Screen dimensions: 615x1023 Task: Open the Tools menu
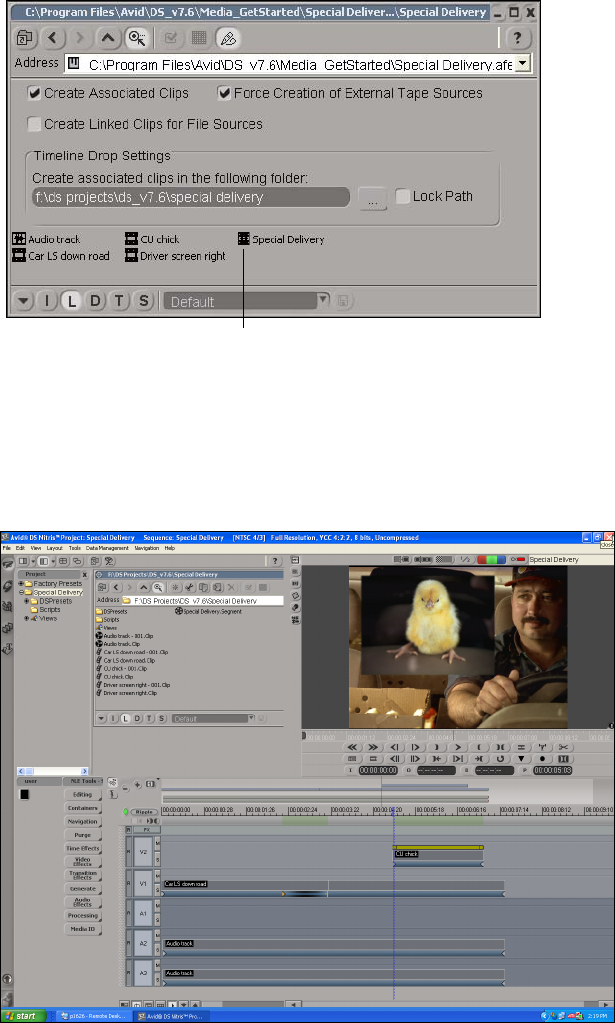pos(75,548)
